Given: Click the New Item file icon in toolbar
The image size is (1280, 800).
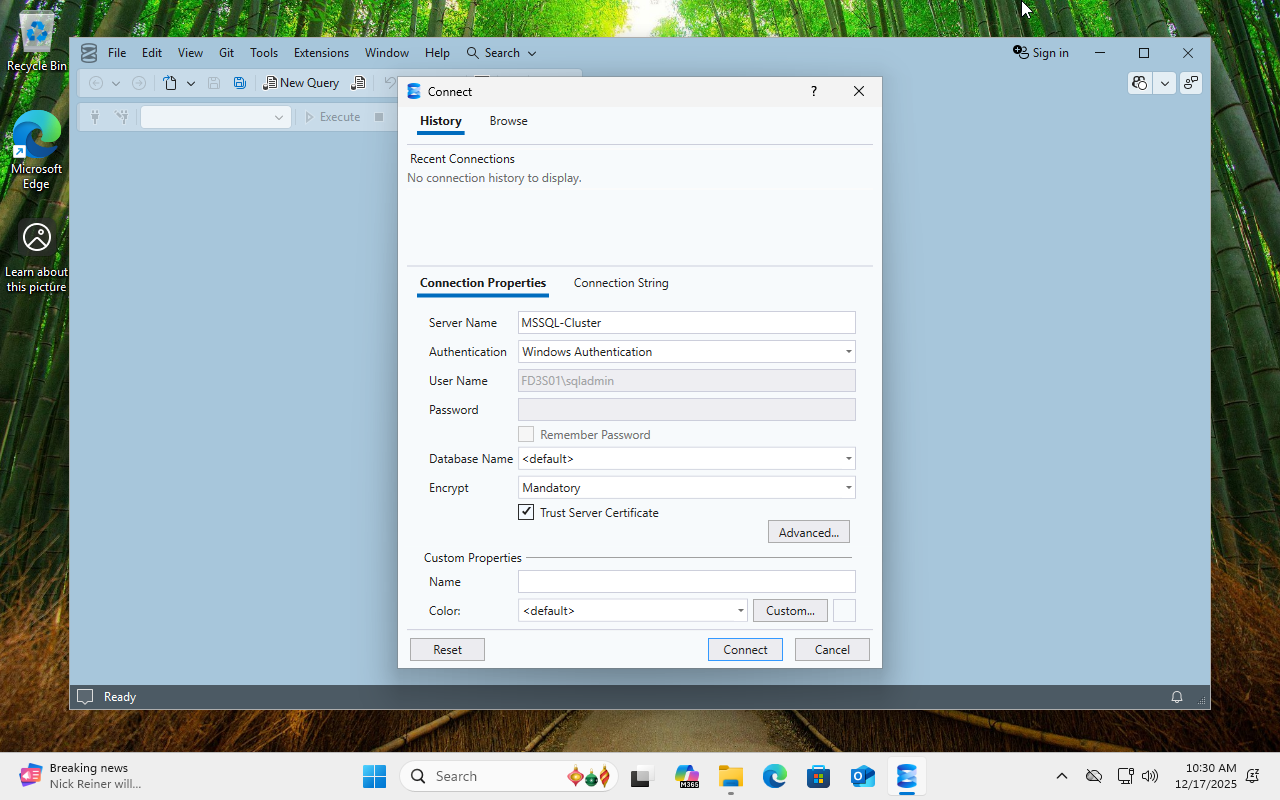Looking at the screenshot, I should (x=171, y=83).
